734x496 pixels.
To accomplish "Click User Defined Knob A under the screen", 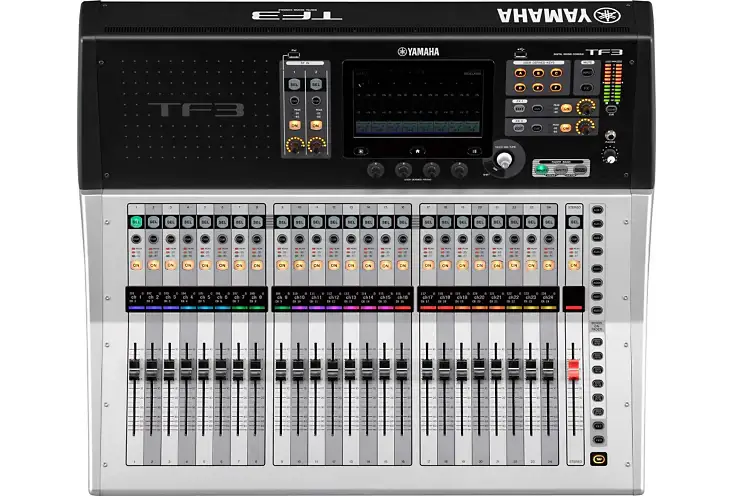I will [375, 169].
